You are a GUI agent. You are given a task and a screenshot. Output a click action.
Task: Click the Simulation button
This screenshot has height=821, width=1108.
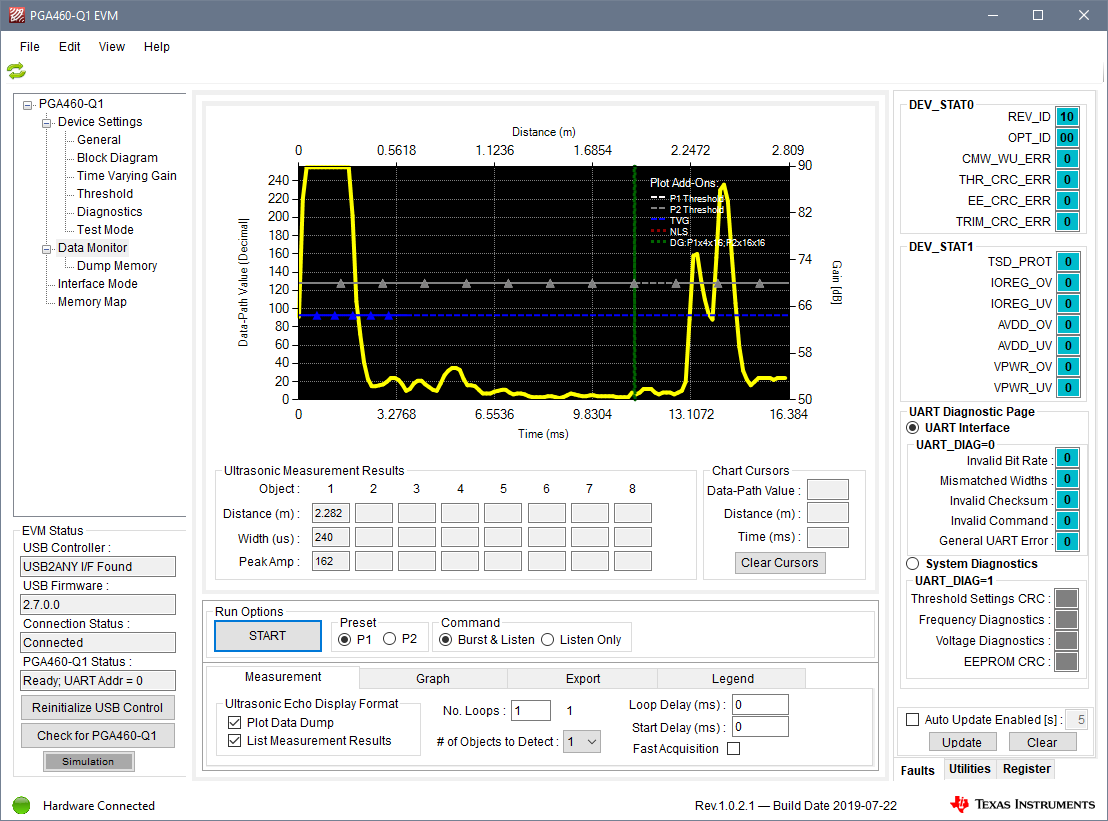pos(88,761)
